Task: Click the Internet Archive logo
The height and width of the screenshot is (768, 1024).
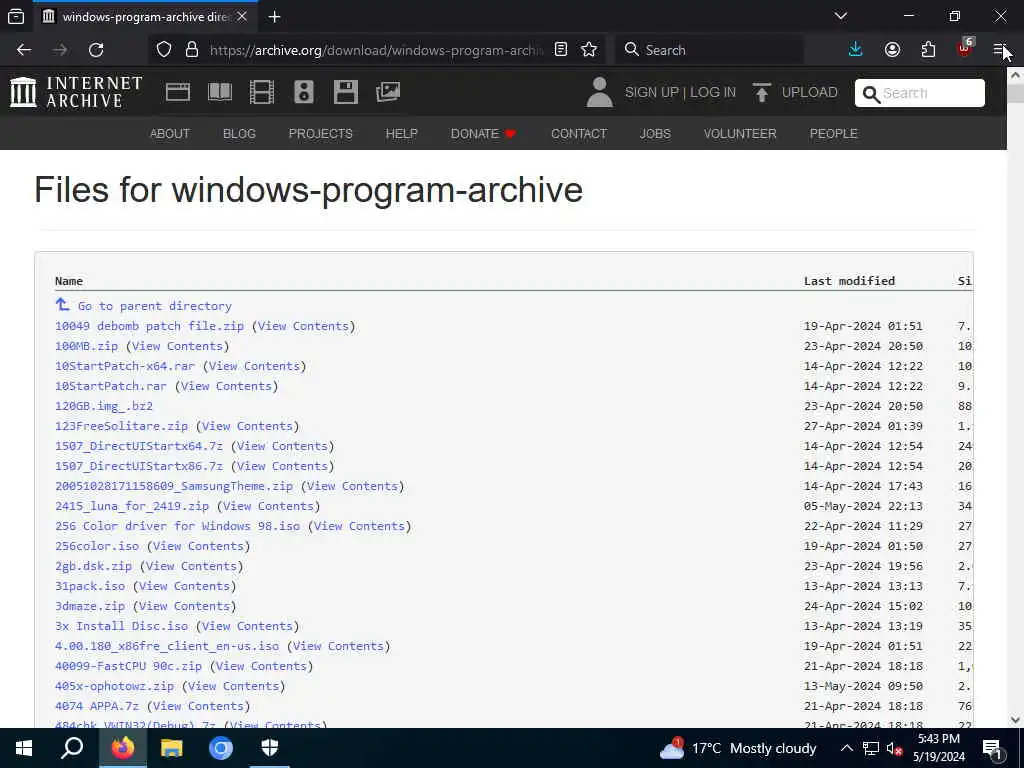Action: (76, 91)
